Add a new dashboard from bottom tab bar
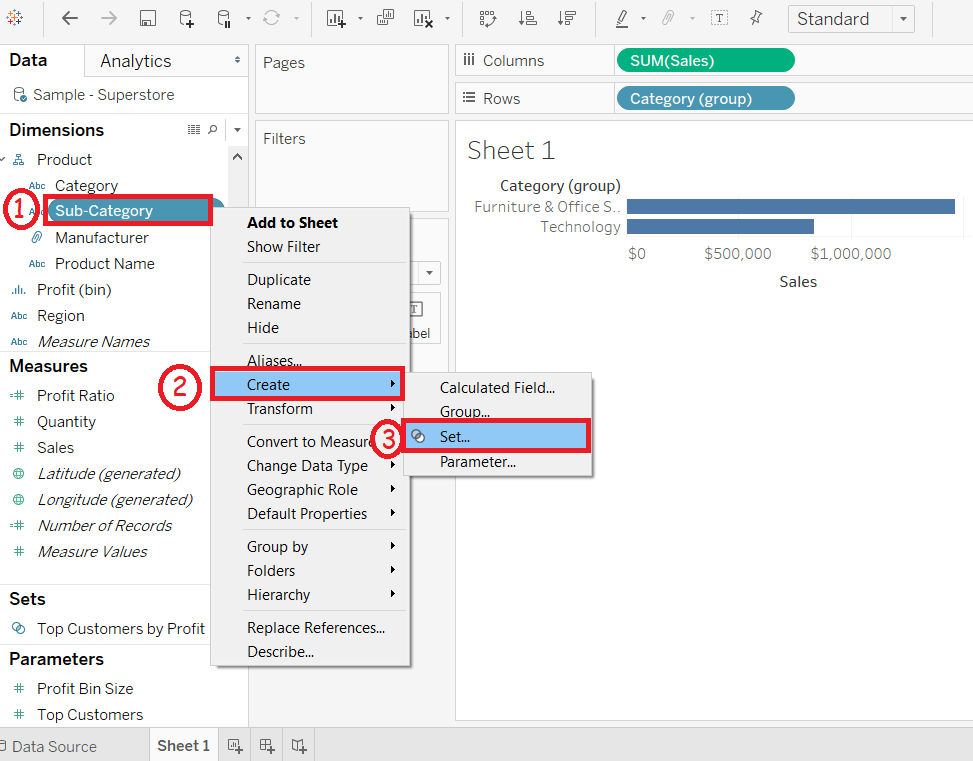The height and width of the screenshot is (761, 973). click(267, 745)
